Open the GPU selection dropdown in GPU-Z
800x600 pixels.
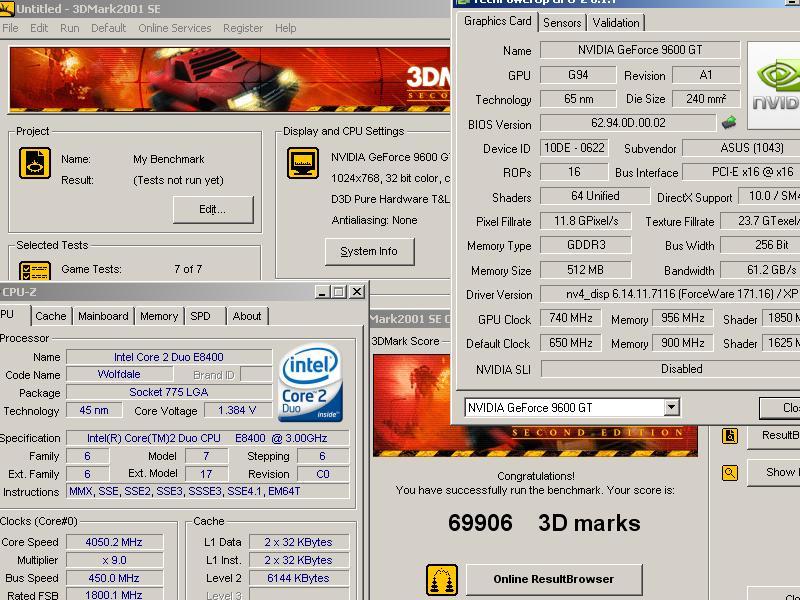tap(671, 407)
